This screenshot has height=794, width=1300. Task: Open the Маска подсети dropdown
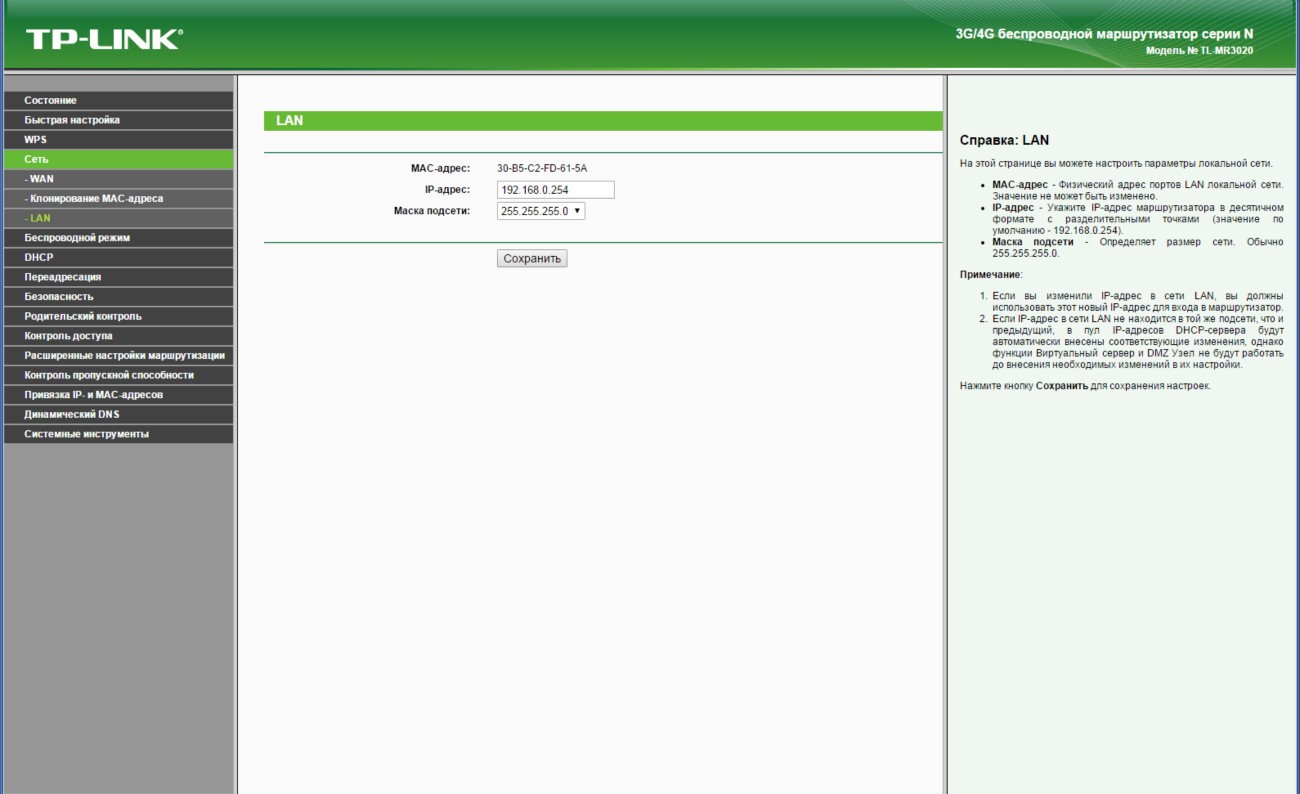tap(541, 211)
